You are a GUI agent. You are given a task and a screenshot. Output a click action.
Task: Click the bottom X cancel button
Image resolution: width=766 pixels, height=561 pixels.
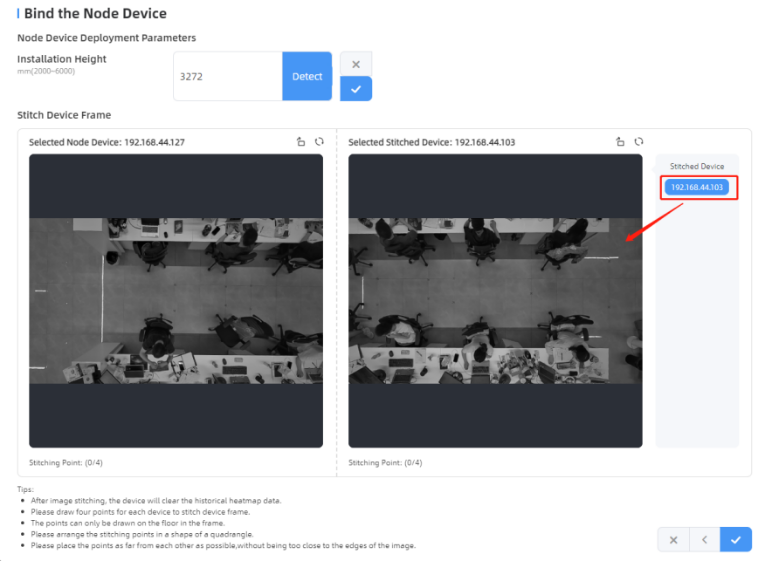[673, 540]
